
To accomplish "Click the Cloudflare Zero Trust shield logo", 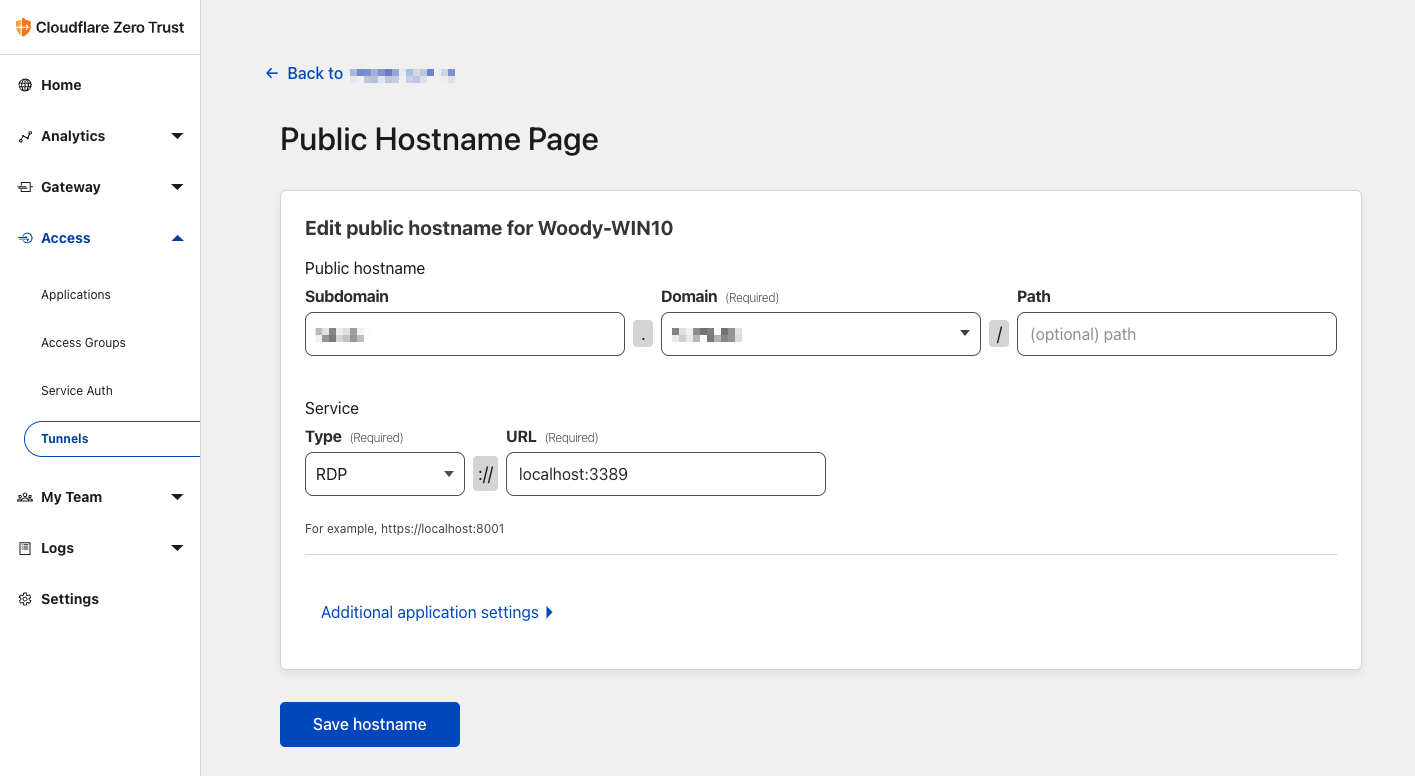I will coord(24,27).
